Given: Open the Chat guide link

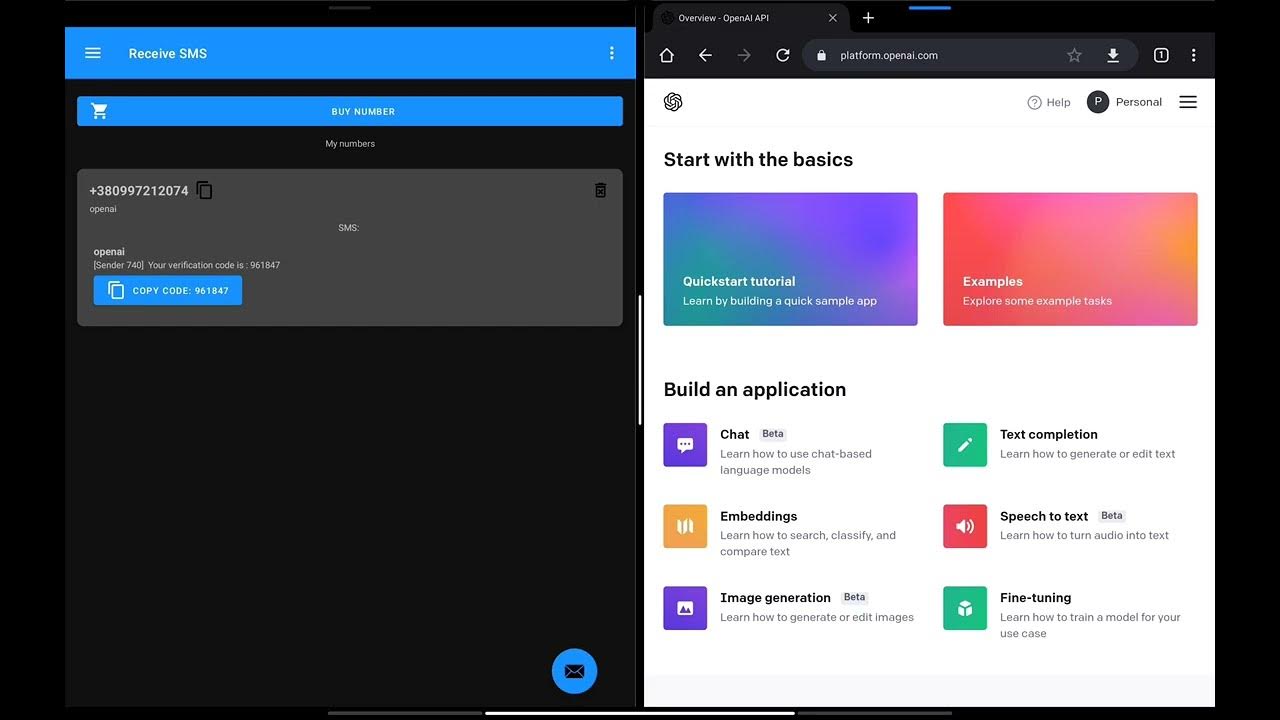Looking at the screenshot, I should (x=735, y=434).
